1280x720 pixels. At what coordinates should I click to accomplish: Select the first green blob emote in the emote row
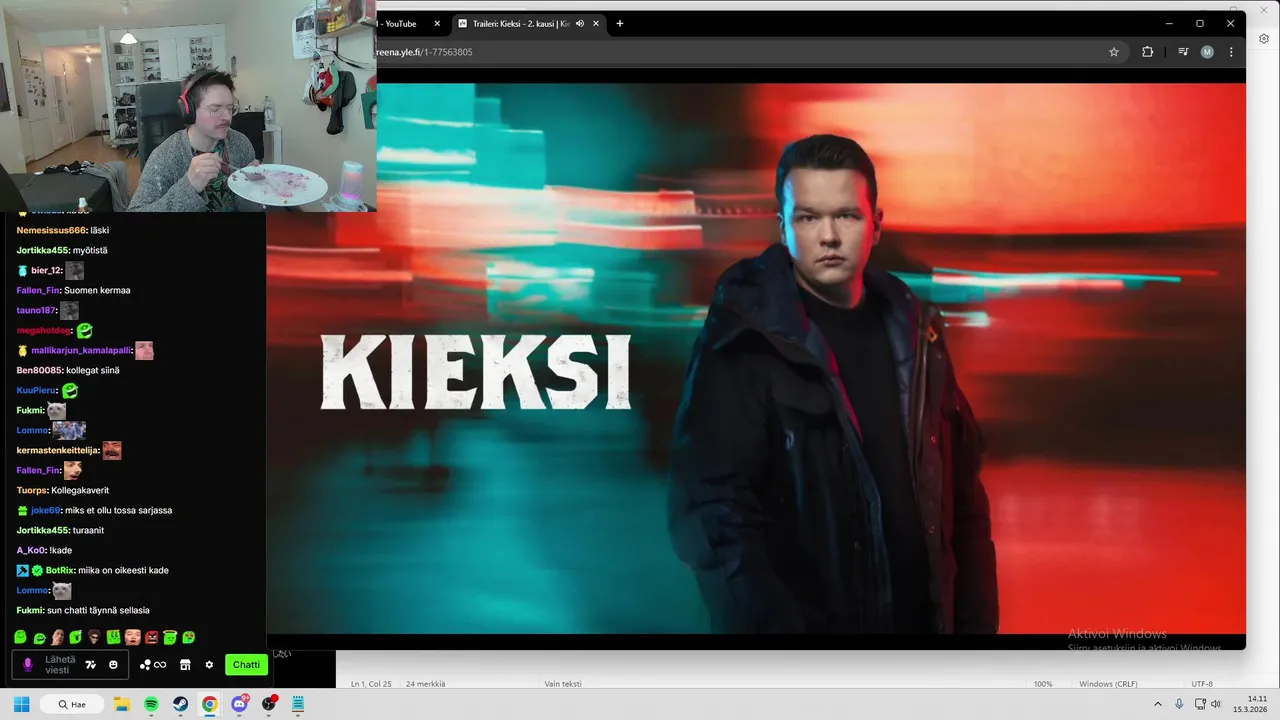tap(21, 637)
